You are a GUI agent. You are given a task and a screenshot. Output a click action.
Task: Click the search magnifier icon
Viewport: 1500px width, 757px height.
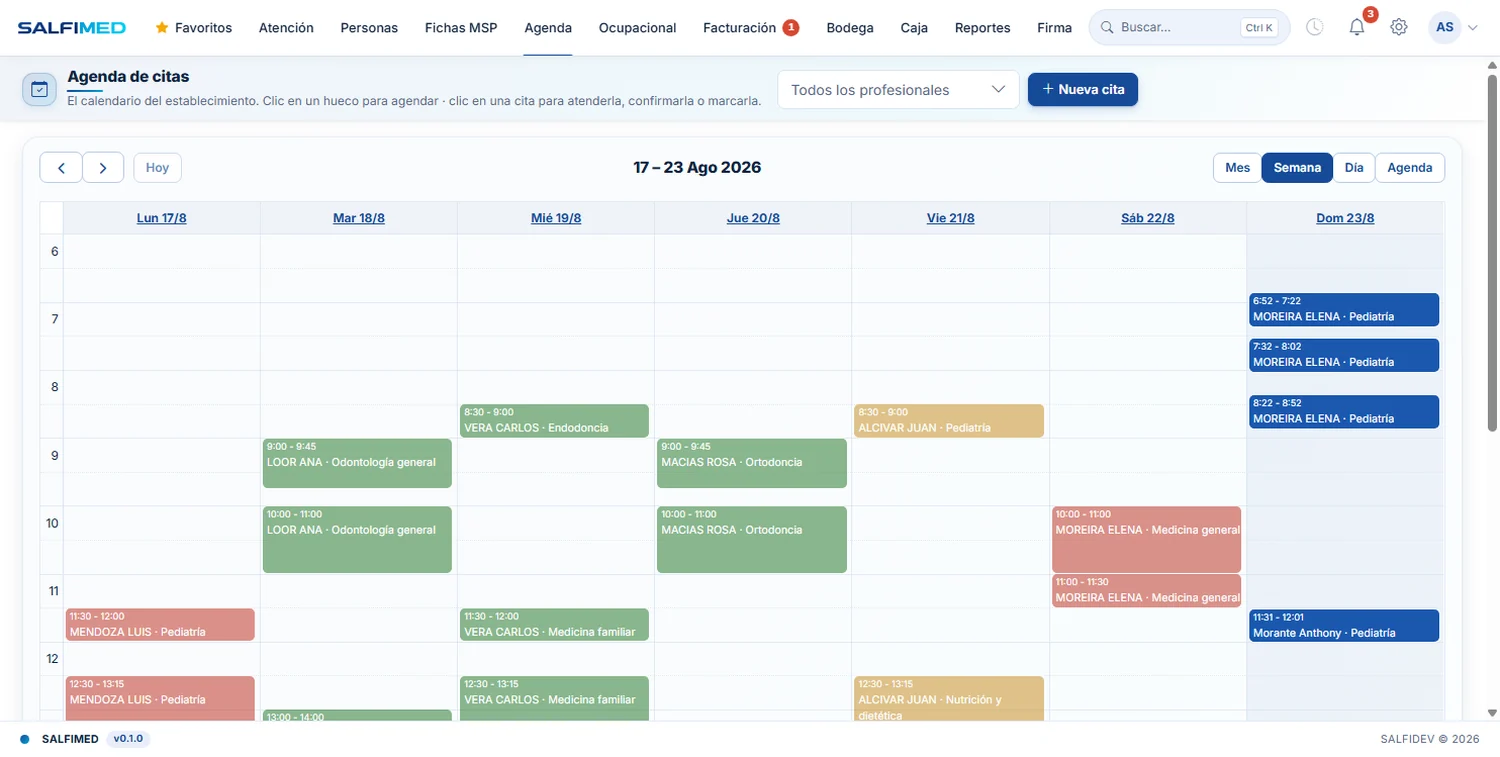coord(1107,28)
